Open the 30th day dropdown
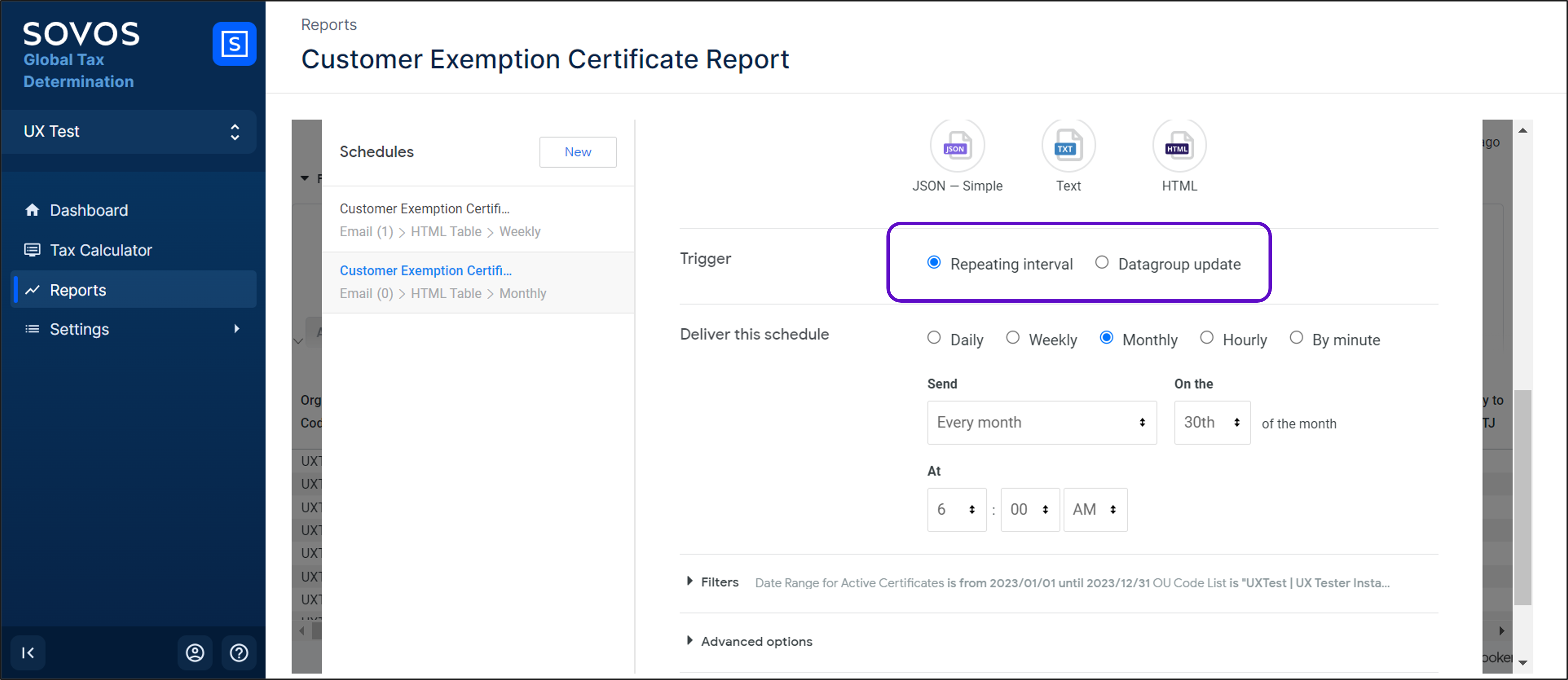1568x680 pixels. click(1211, 422)
